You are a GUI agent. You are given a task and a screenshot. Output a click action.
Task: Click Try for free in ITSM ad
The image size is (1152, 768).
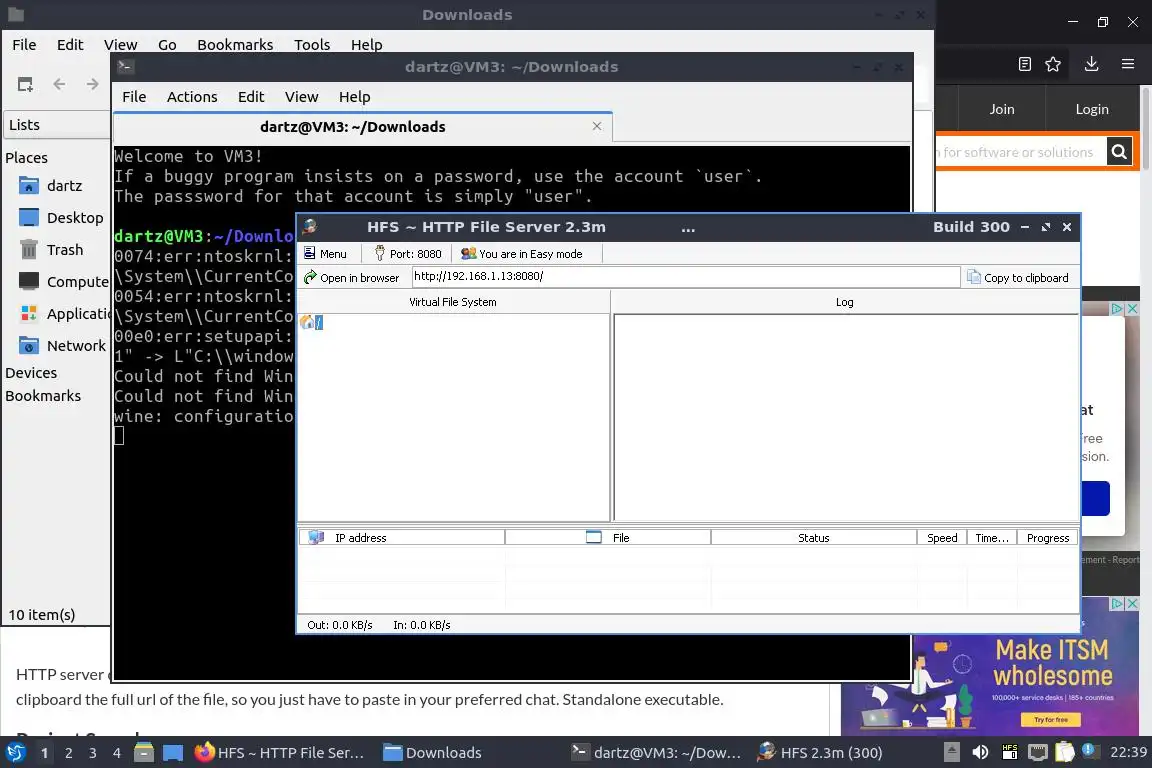[x=1051, y=719]
